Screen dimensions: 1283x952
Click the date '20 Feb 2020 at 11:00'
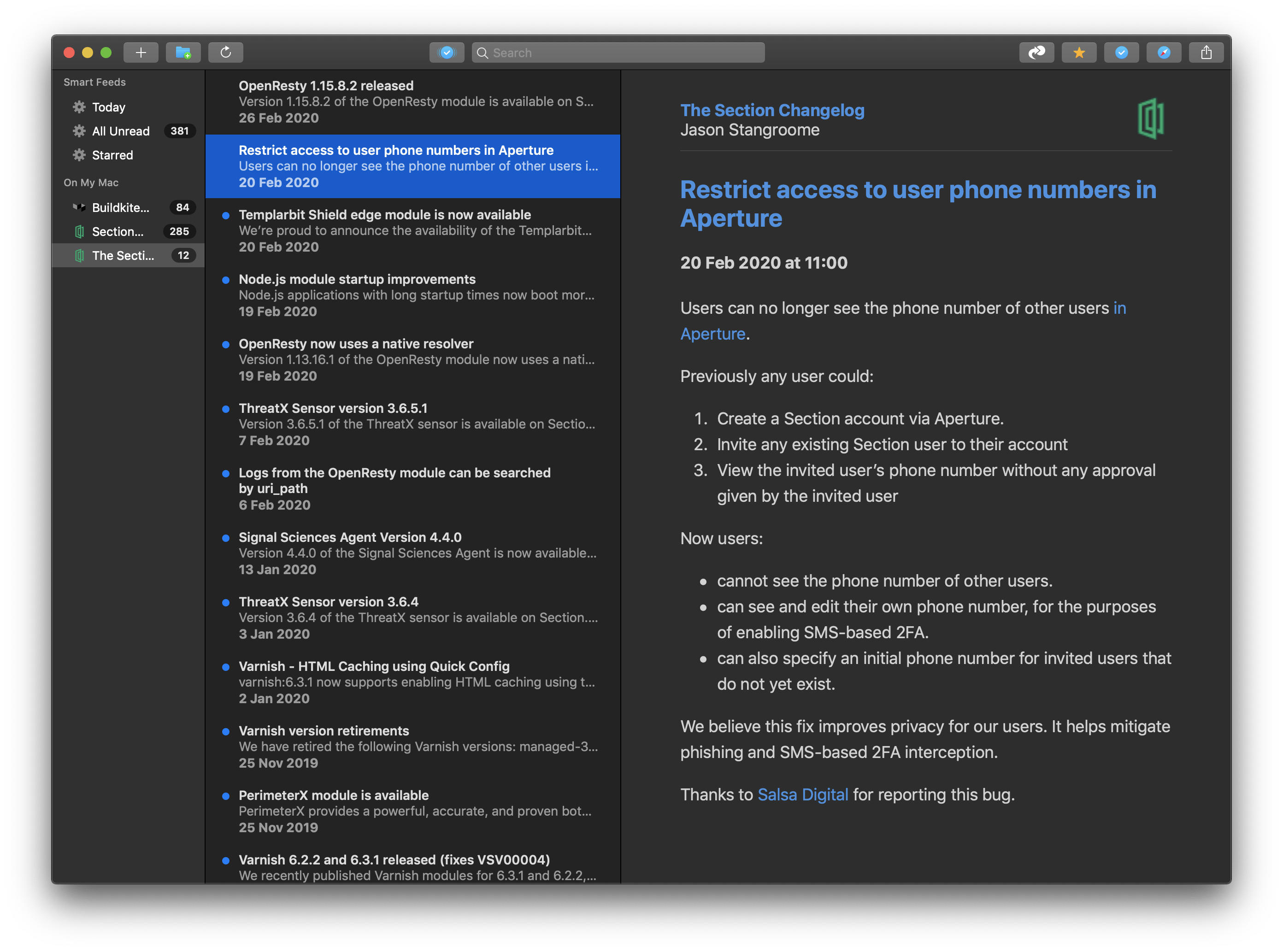coord(764,263)
